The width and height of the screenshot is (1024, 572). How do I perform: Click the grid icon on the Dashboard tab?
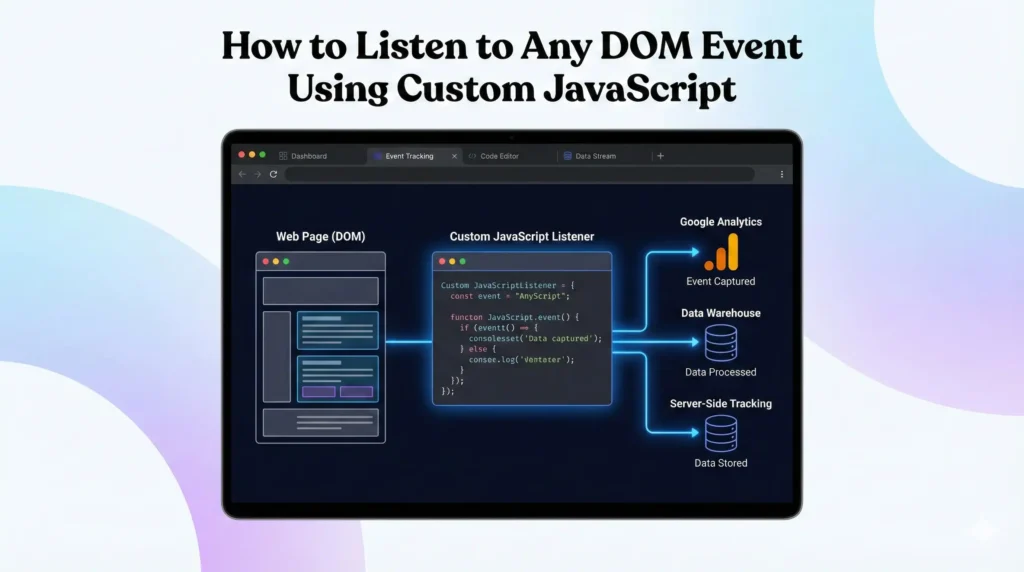(x=283, y=156)
